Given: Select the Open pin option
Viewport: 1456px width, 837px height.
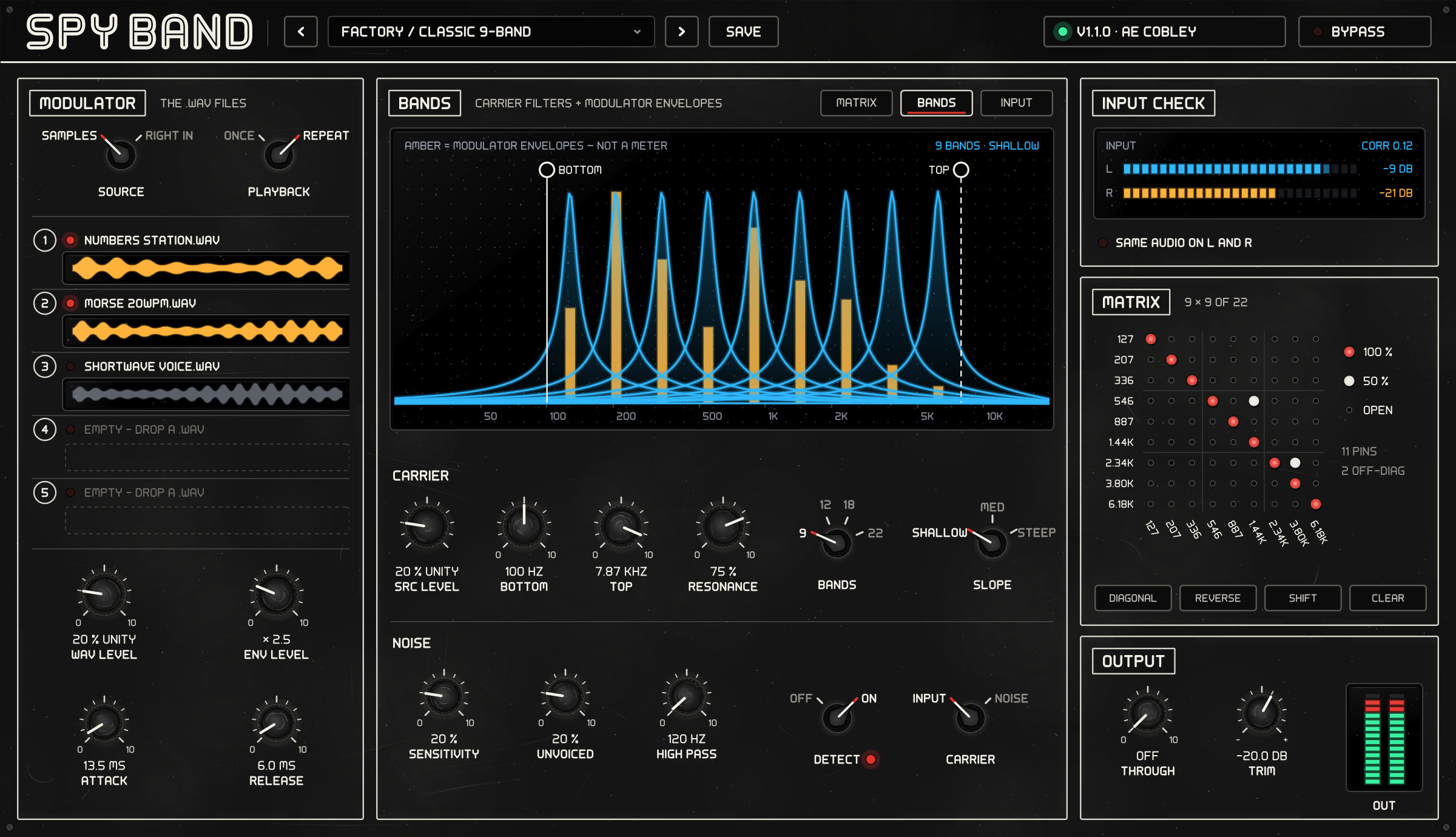Looking at the screenshot, I should (x=1369, y=410).
